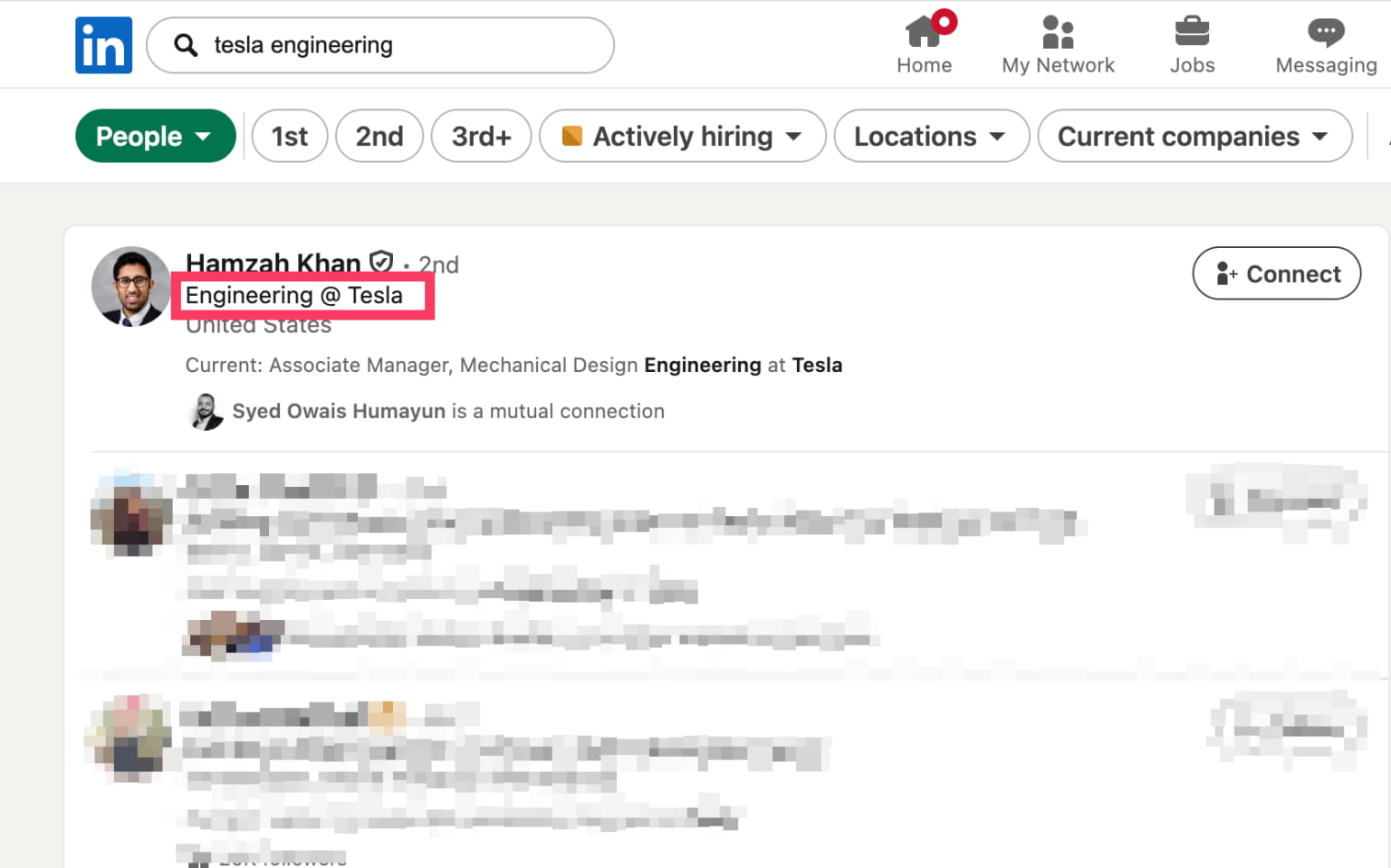Open the Jobs briefcase icon
The height and width of the screenshot is (868, 1391).
[1192, 32]
